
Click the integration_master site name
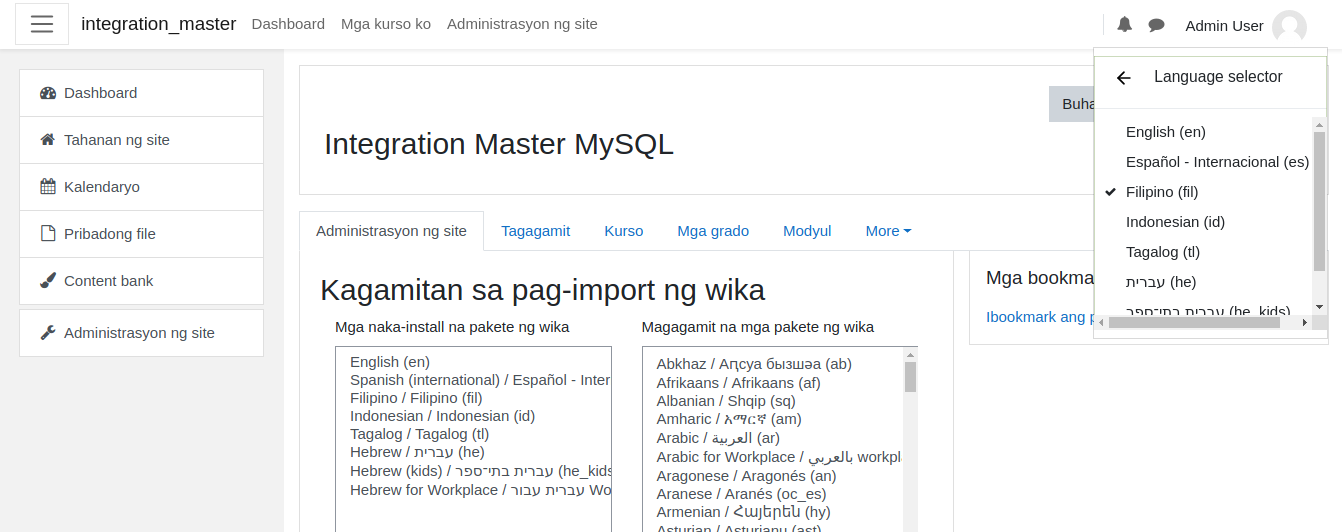[159, 24]
